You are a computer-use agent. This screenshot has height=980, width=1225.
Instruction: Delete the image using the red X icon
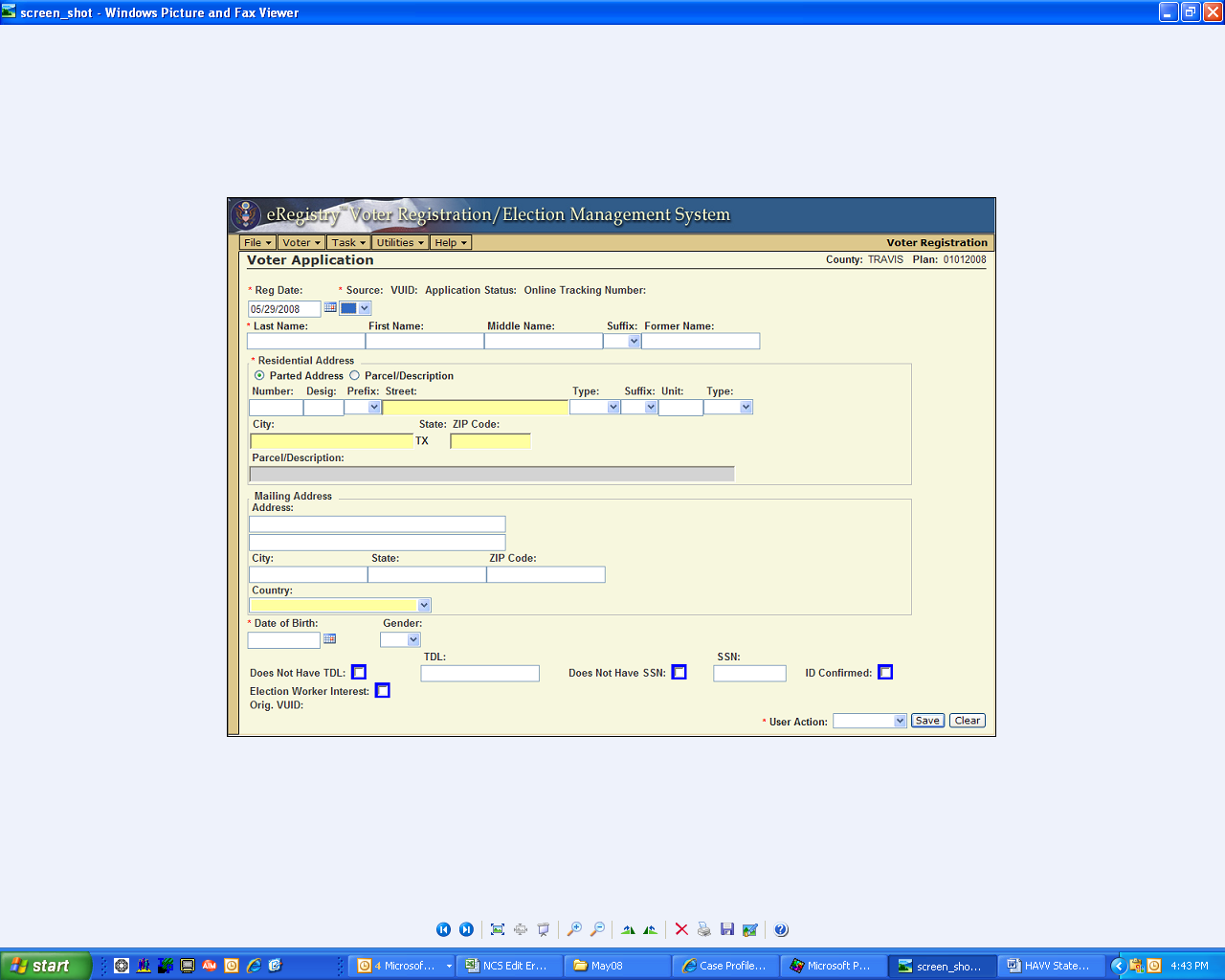[x=681, y=929]
